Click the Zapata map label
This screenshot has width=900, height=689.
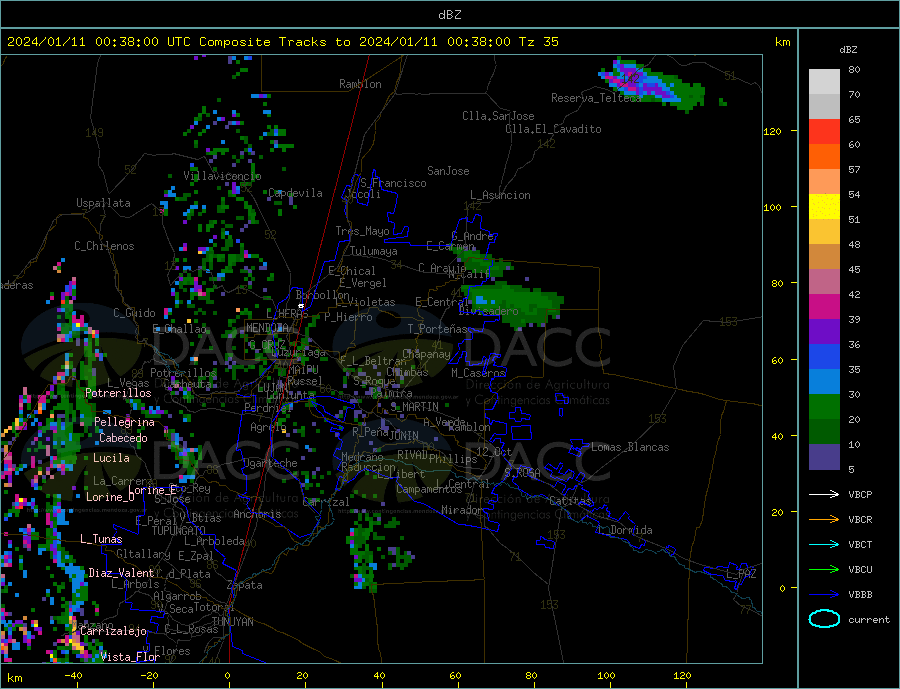tap(245, 586)
